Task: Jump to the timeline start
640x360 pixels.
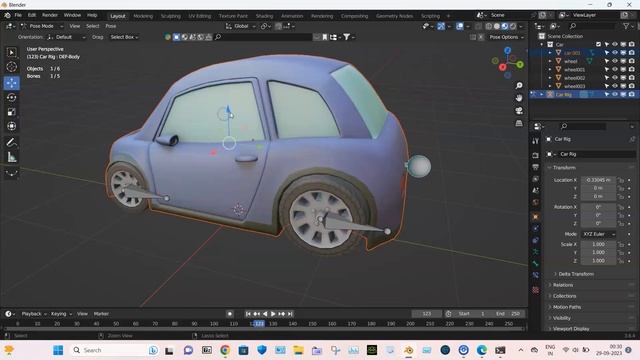Action: 248,314
